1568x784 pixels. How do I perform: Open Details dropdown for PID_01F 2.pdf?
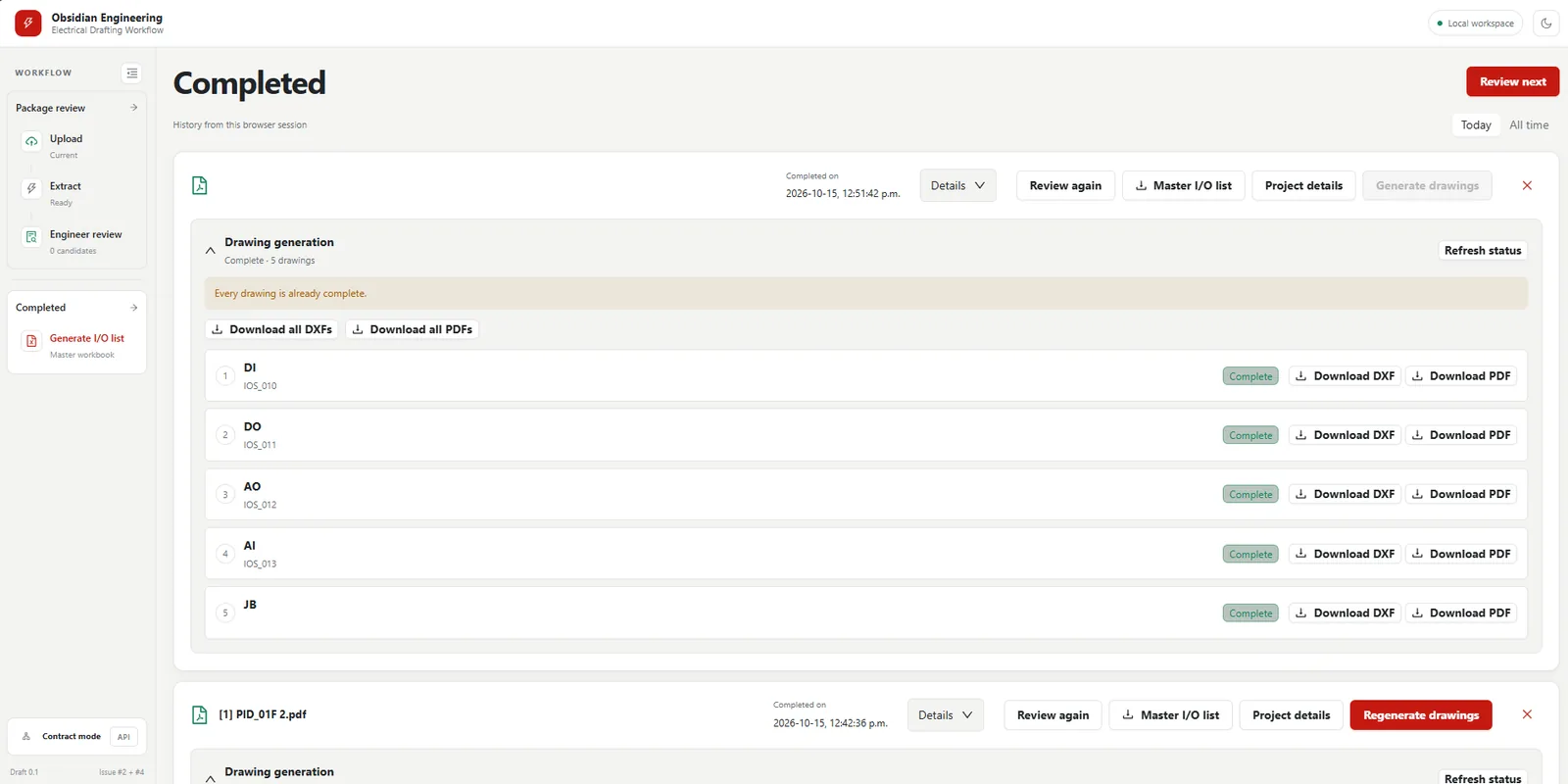[945, 715]
